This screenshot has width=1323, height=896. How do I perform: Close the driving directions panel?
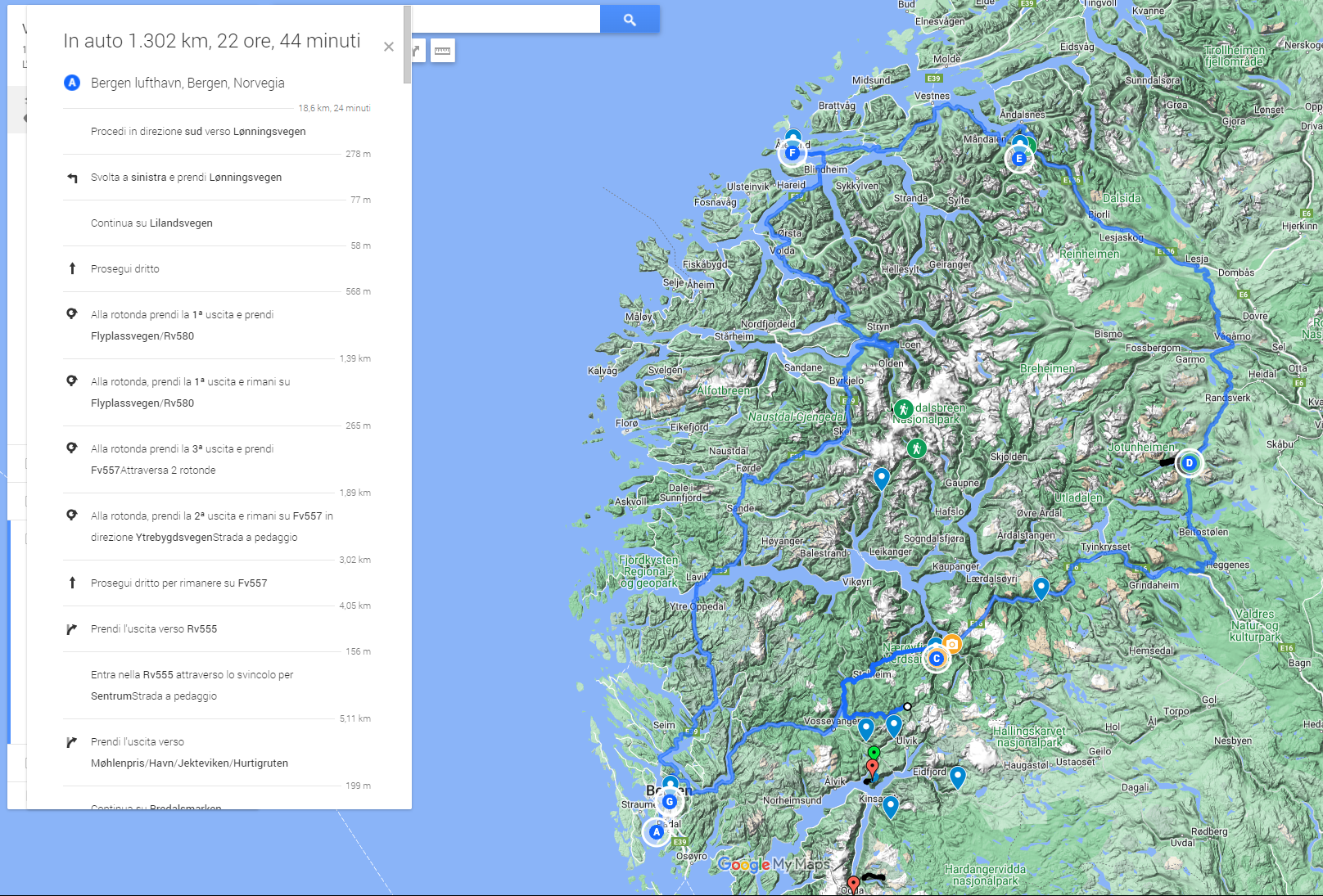(389, 47)
